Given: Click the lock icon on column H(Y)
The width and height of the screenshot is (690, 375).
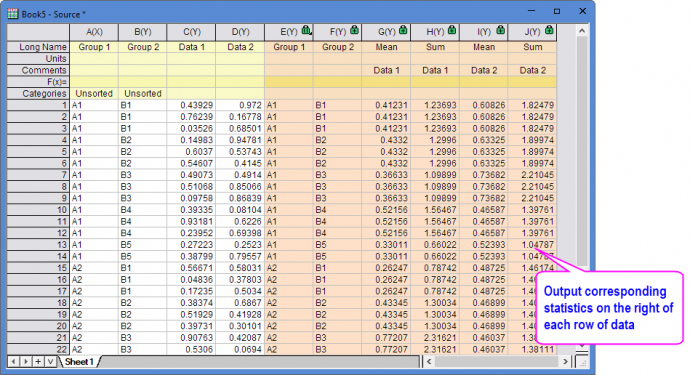Looking at the screenshot, I should coord(452,30).
